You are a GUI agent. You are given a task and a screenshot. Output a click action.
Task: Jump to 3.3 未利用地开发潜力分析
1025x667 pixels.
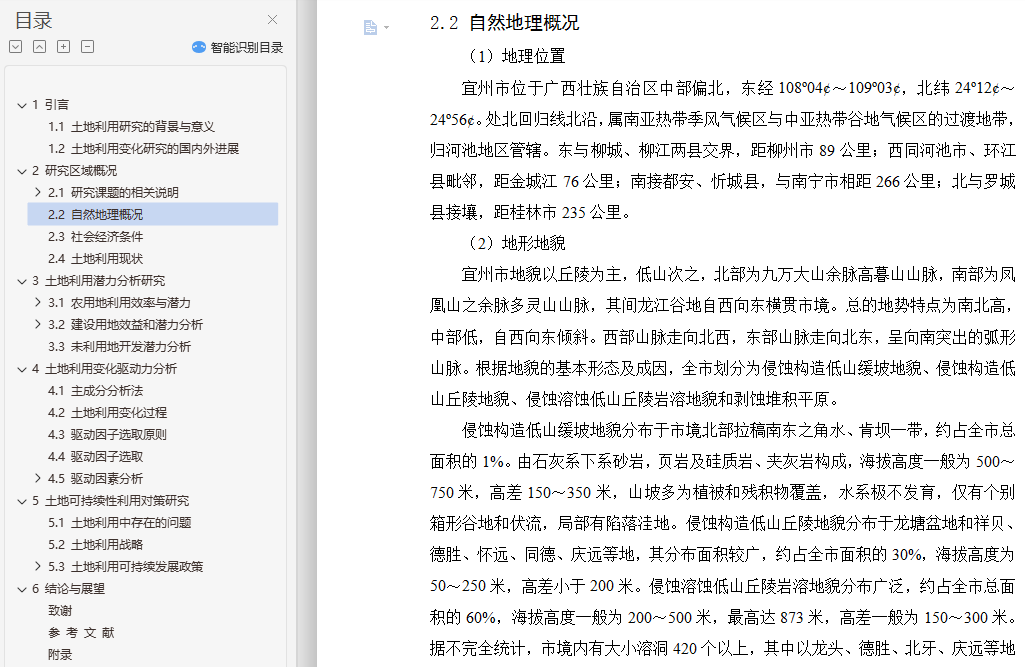coord(119,347)
